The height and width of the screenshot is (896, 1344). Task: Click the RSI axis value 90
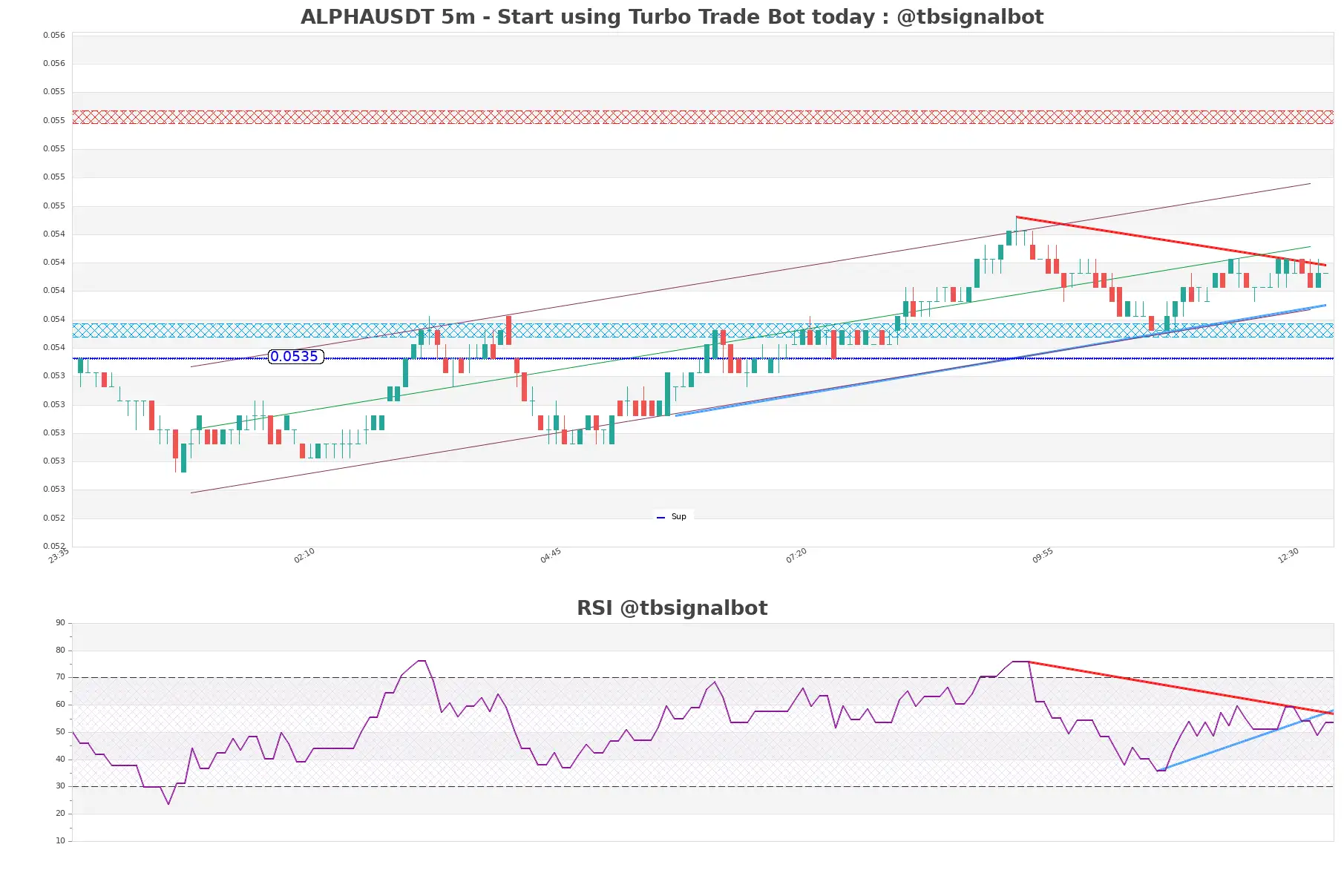tap(60, 623)
